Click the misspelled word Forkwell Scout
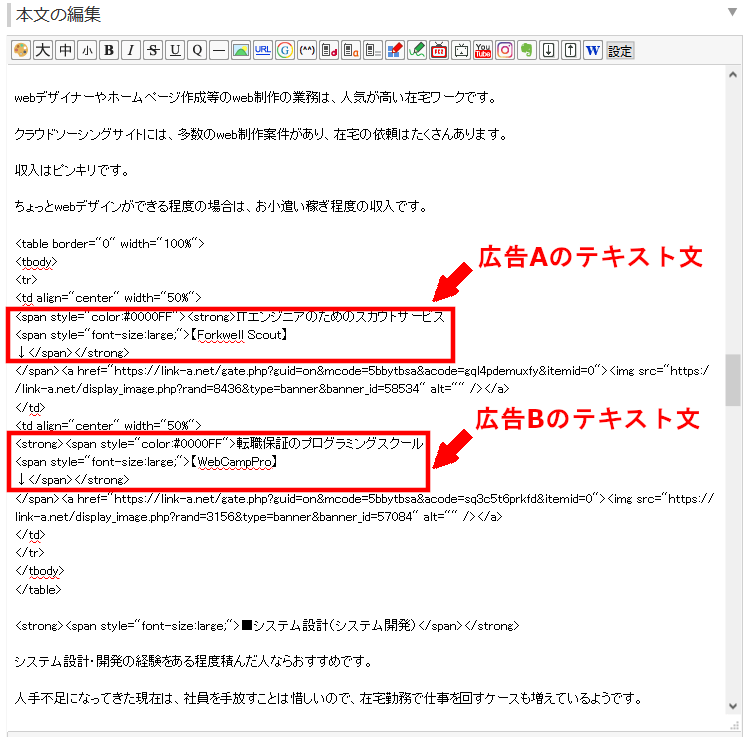 239,335
